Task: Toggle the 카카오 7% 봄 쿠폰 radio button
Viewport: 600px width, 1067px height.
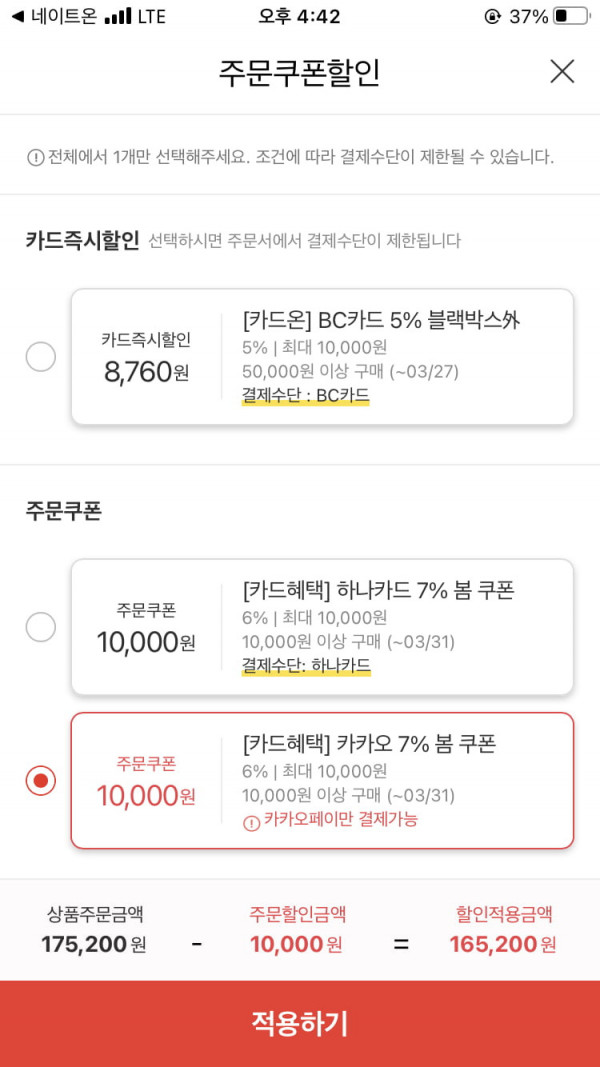Action: (x=41, y=781)
